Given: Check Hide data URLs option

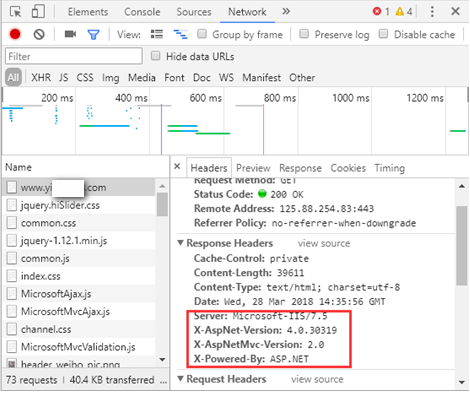Looking at the screenshot, I should pyautogui.click(x=155, y=56).
